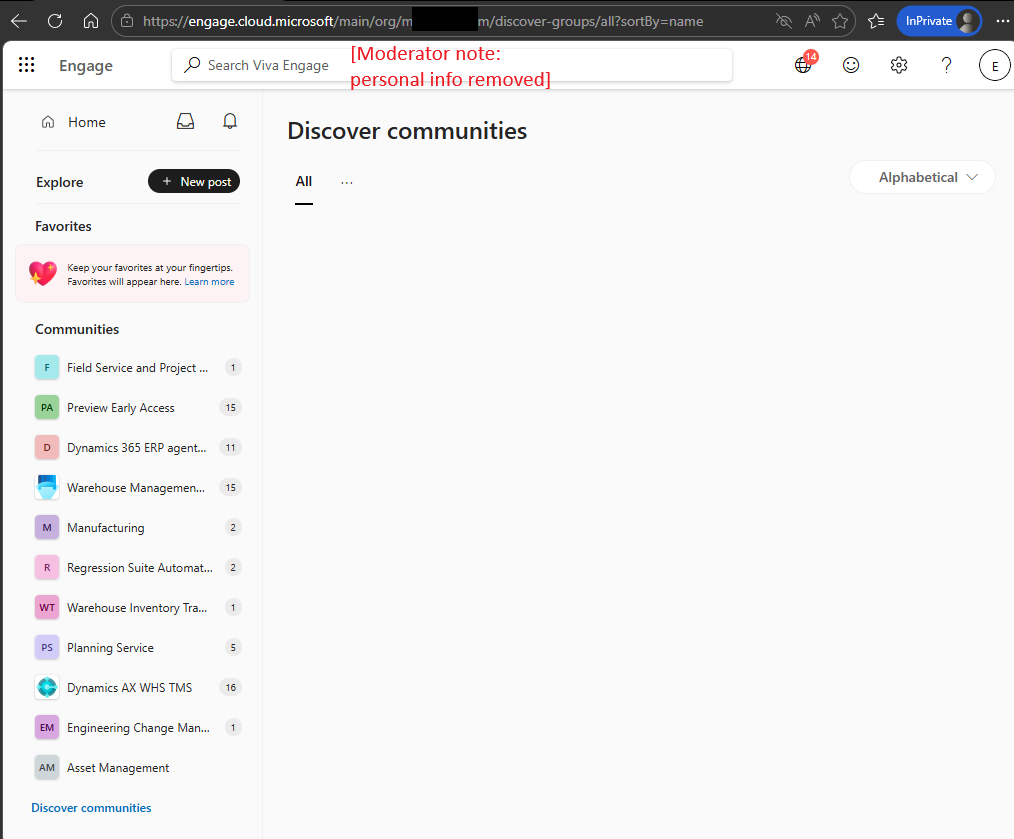Click the browser address bar URL

423,21
